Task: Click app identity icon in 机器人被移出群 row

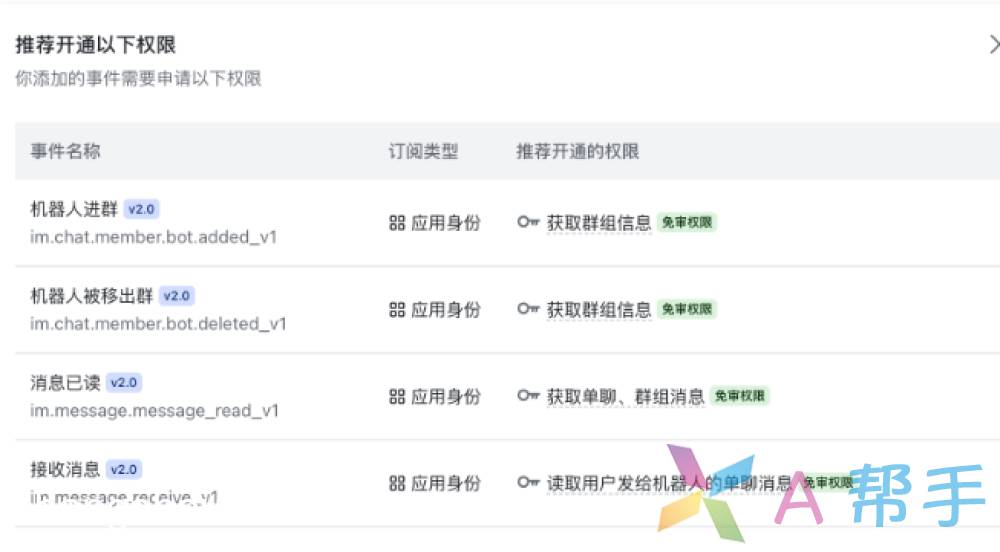Action: (397, 310)
